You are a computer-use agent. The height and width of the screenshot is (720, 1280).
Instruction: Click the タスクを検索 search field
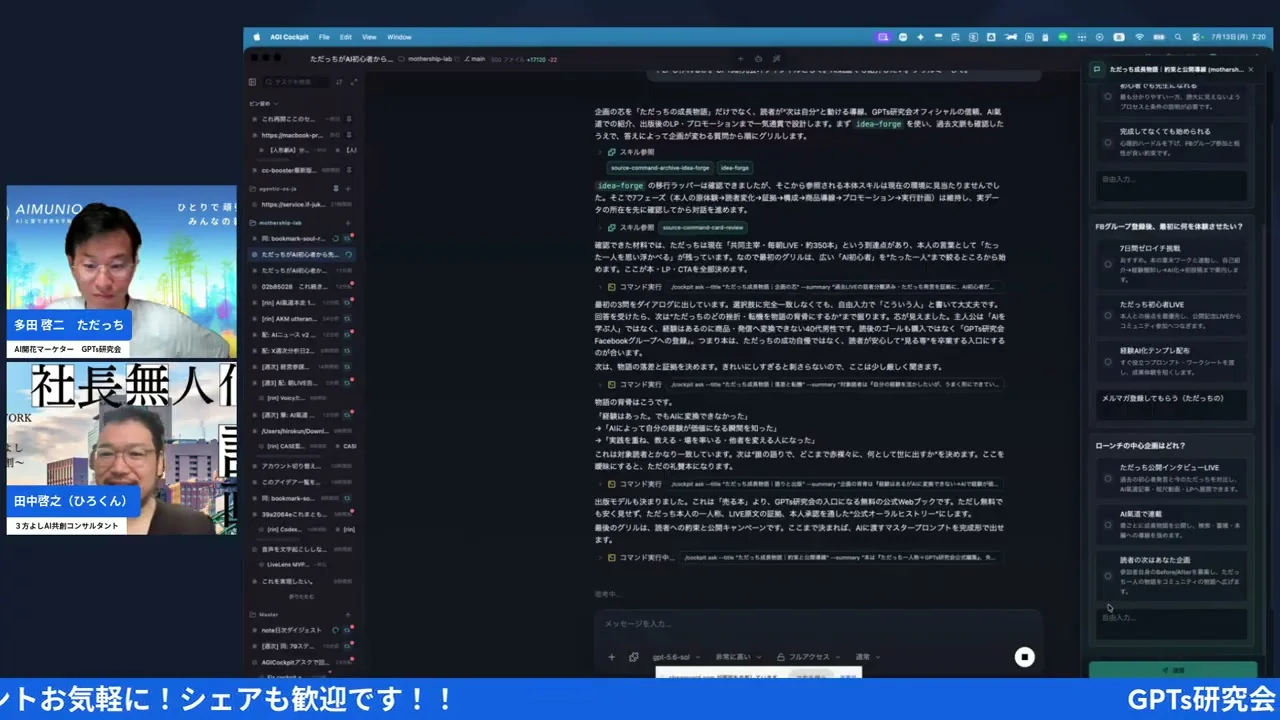pos(297,82)
